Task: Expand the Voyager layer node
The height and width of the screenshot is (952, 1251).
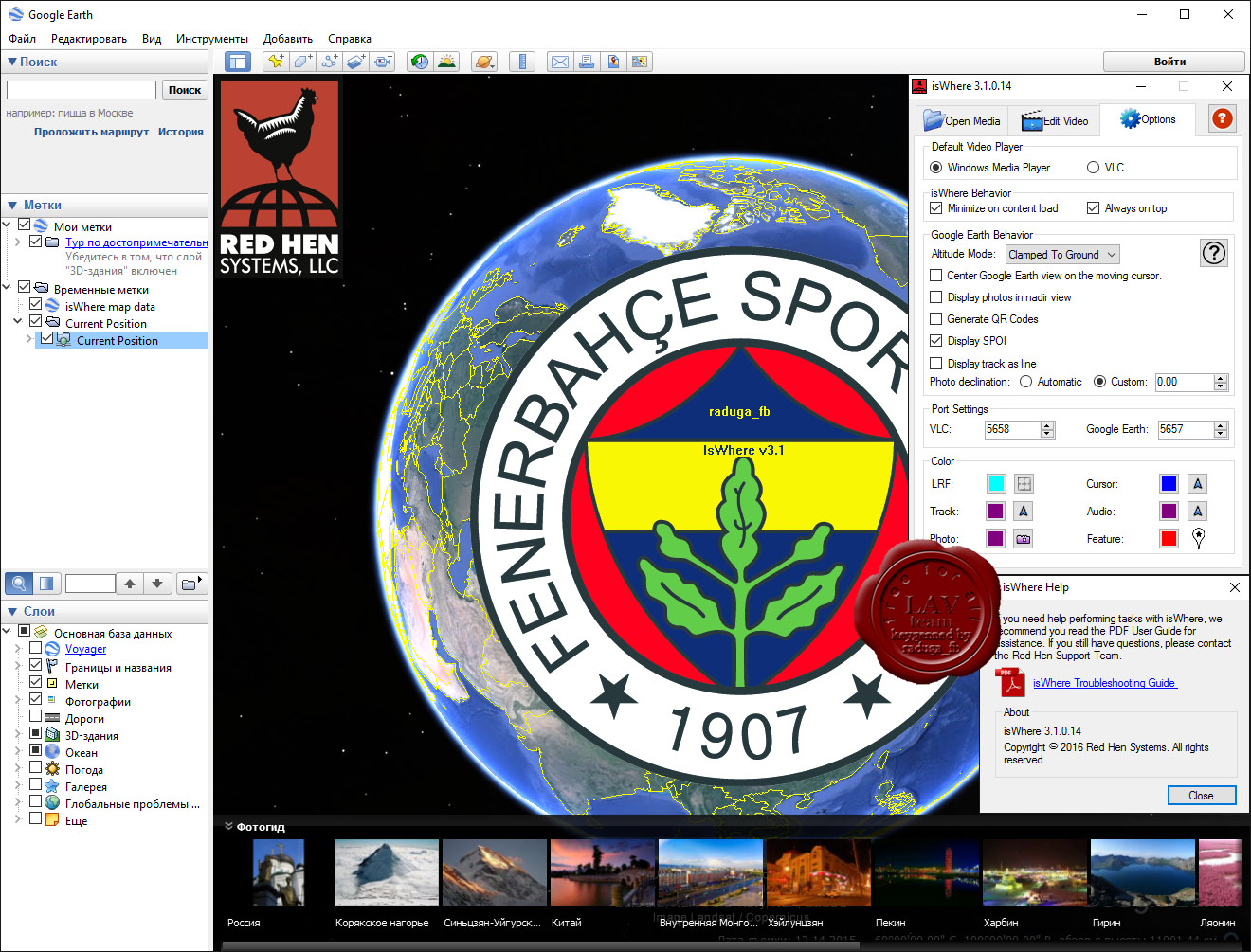Action: pyautogui.click(x=18, y=649)
